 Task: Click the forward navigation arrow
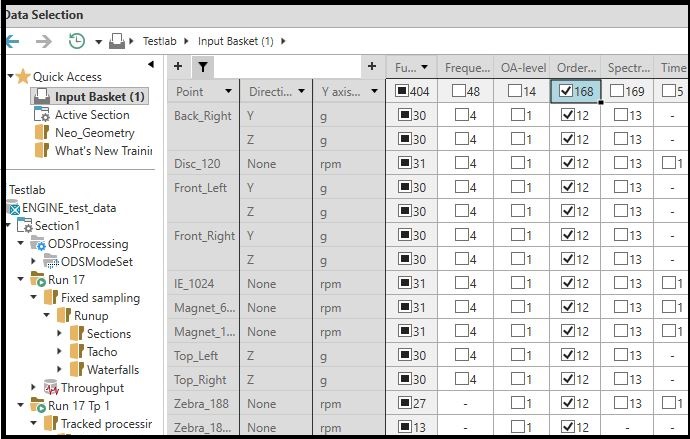(x=44, y=41)
